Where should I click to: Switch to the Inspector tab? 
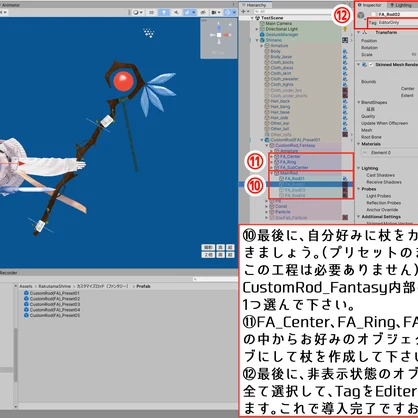pos(370,5)
